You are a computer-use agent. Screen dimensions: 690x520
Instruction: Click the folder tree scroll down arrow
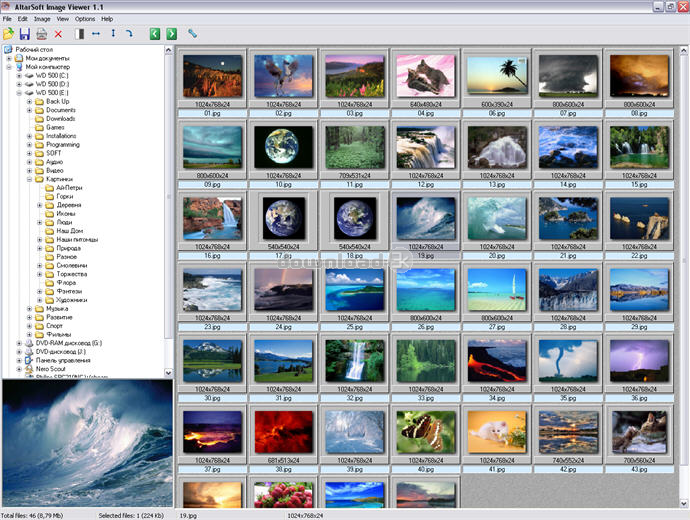[x=169, y=373]
